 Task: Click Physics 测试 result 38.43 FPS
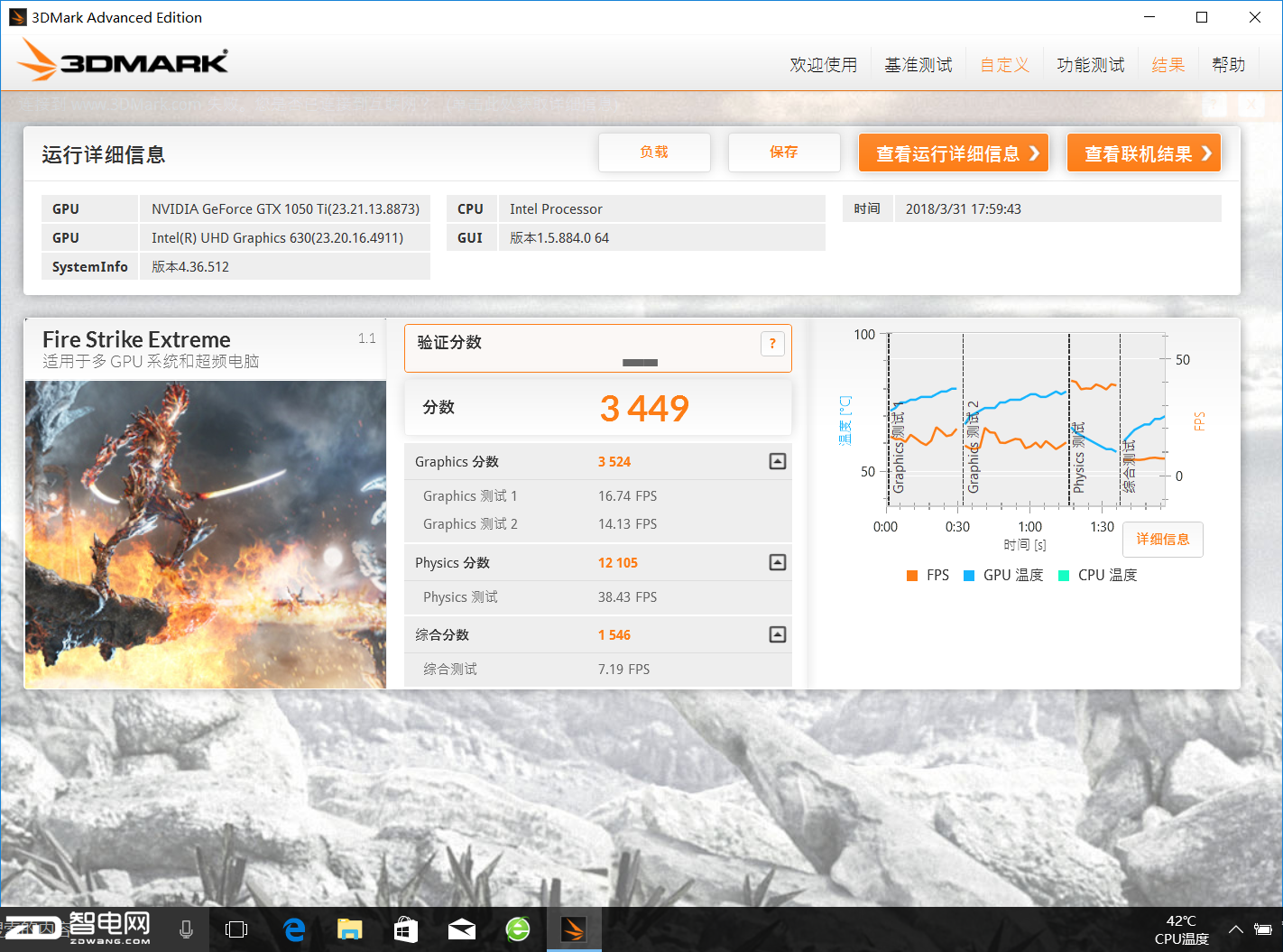pos(627,597)
